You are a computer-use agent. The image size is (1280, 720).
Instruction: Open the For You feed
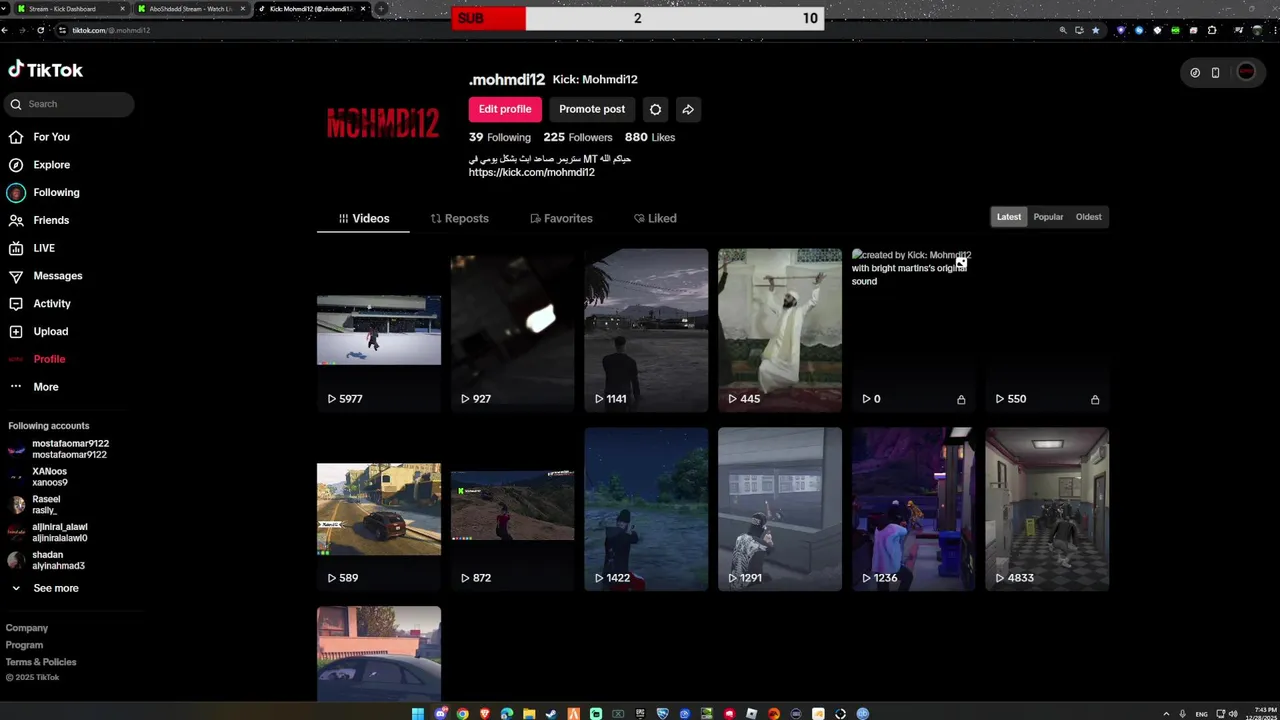[51, 137]
